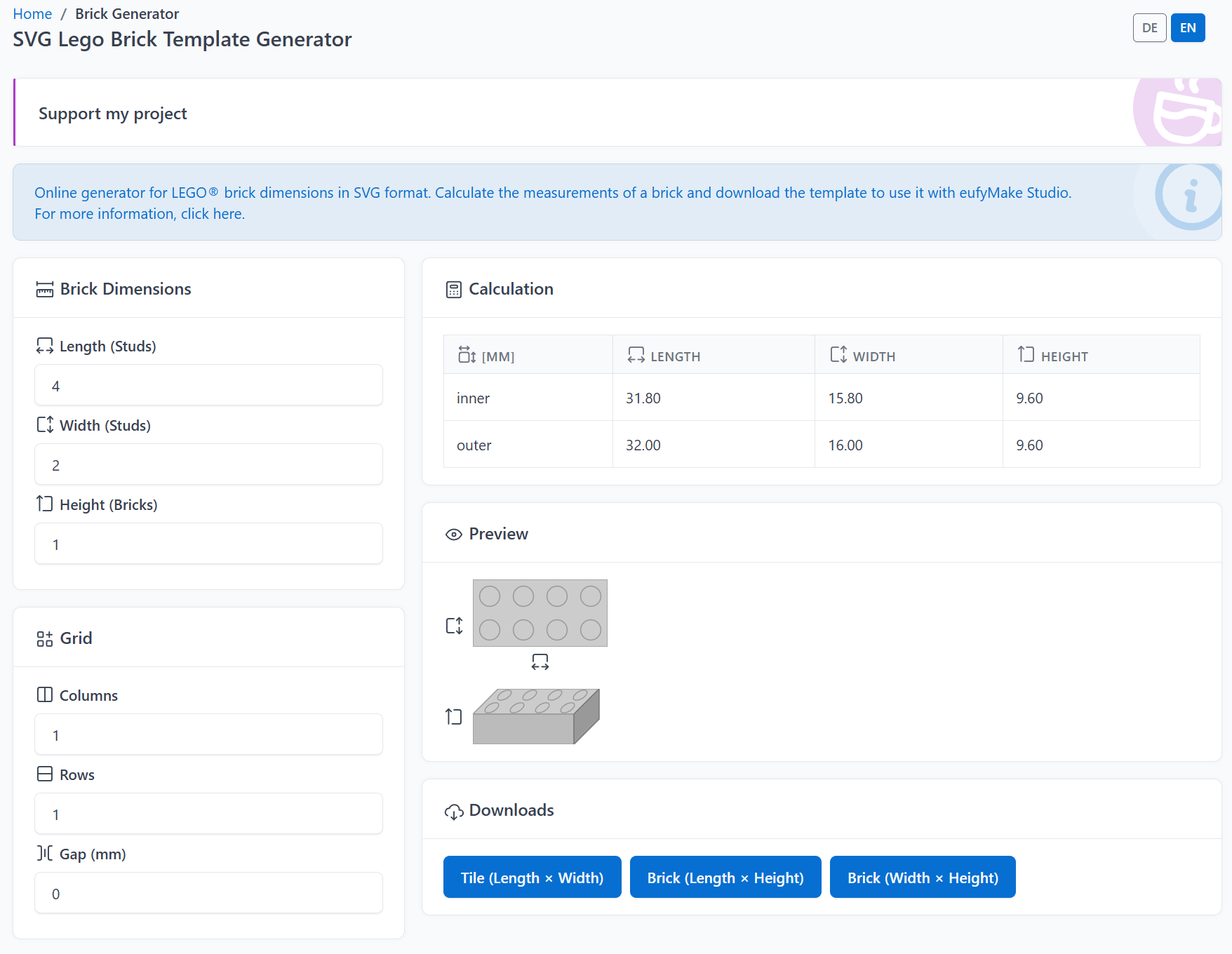Focus the Rows input field

tap(208, 814)
